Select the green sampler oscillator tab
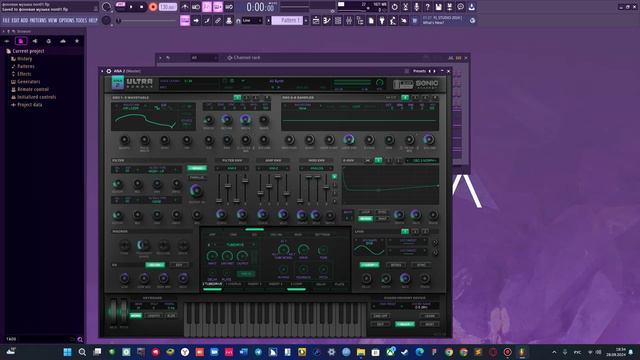 click(x=405, y=98)
